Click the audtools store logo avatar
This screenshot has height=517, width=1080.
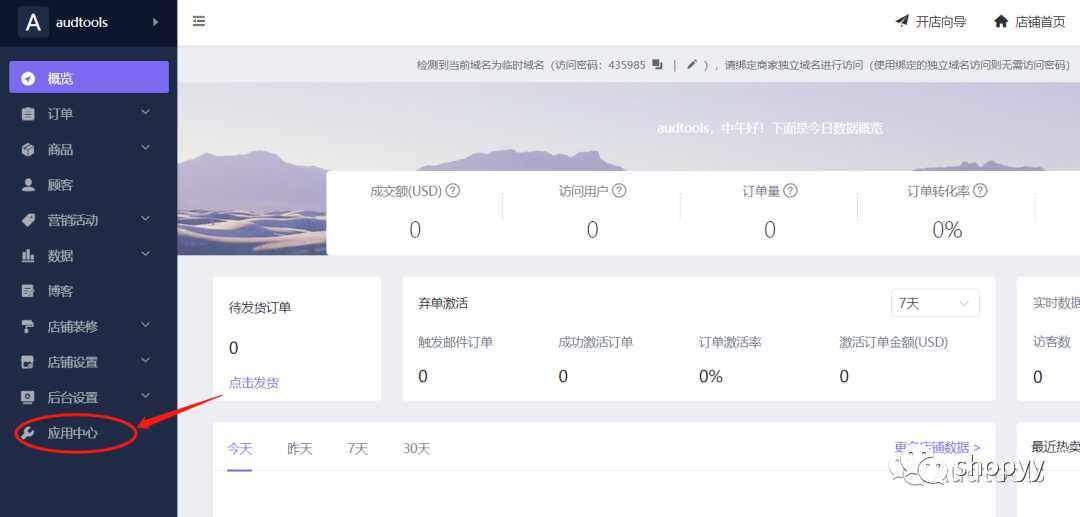point(33,22)
